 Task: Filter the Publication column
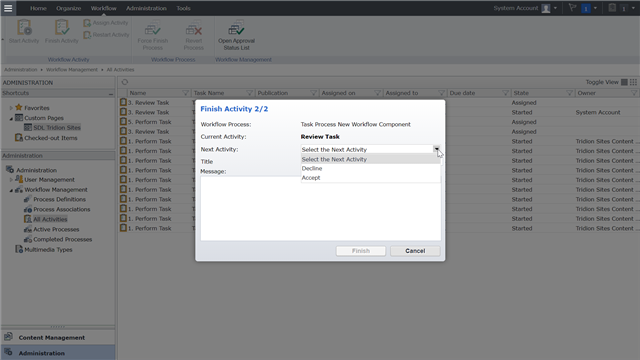(x=313, y=93)
